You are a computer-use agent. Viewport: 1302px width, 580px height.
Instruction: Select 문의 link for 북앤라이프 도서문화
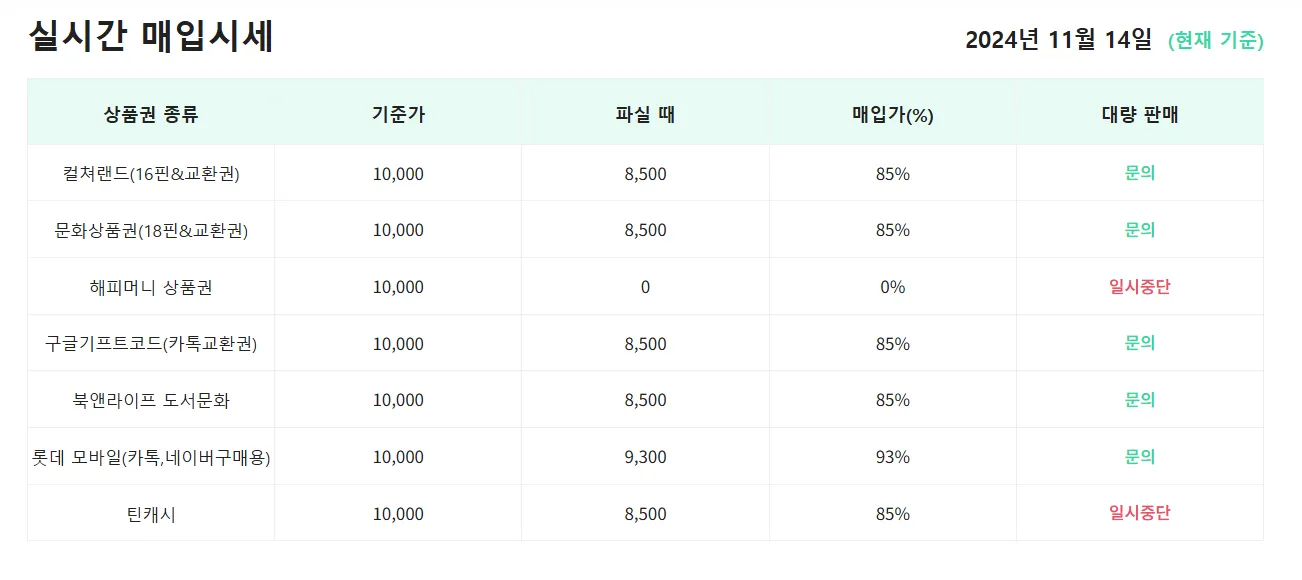click(1140, 400)
